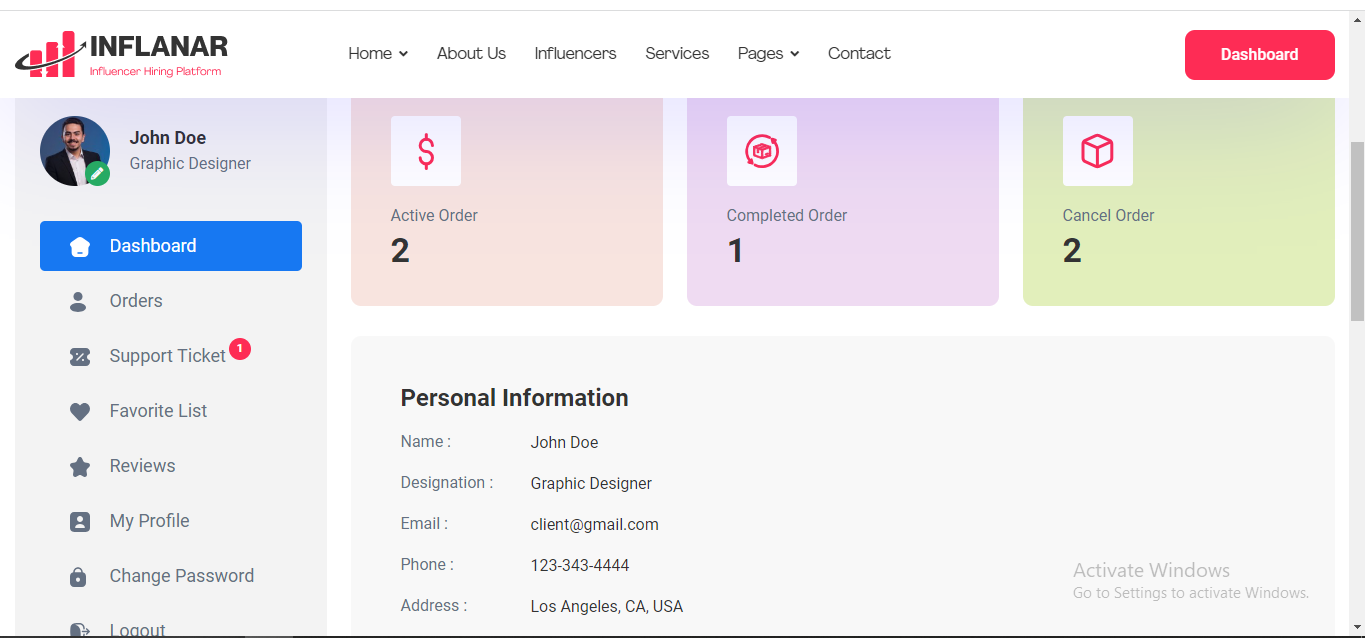Open Services in the navigation bar
Viewport: 1365px width, 638px height.
coord(677,54)
